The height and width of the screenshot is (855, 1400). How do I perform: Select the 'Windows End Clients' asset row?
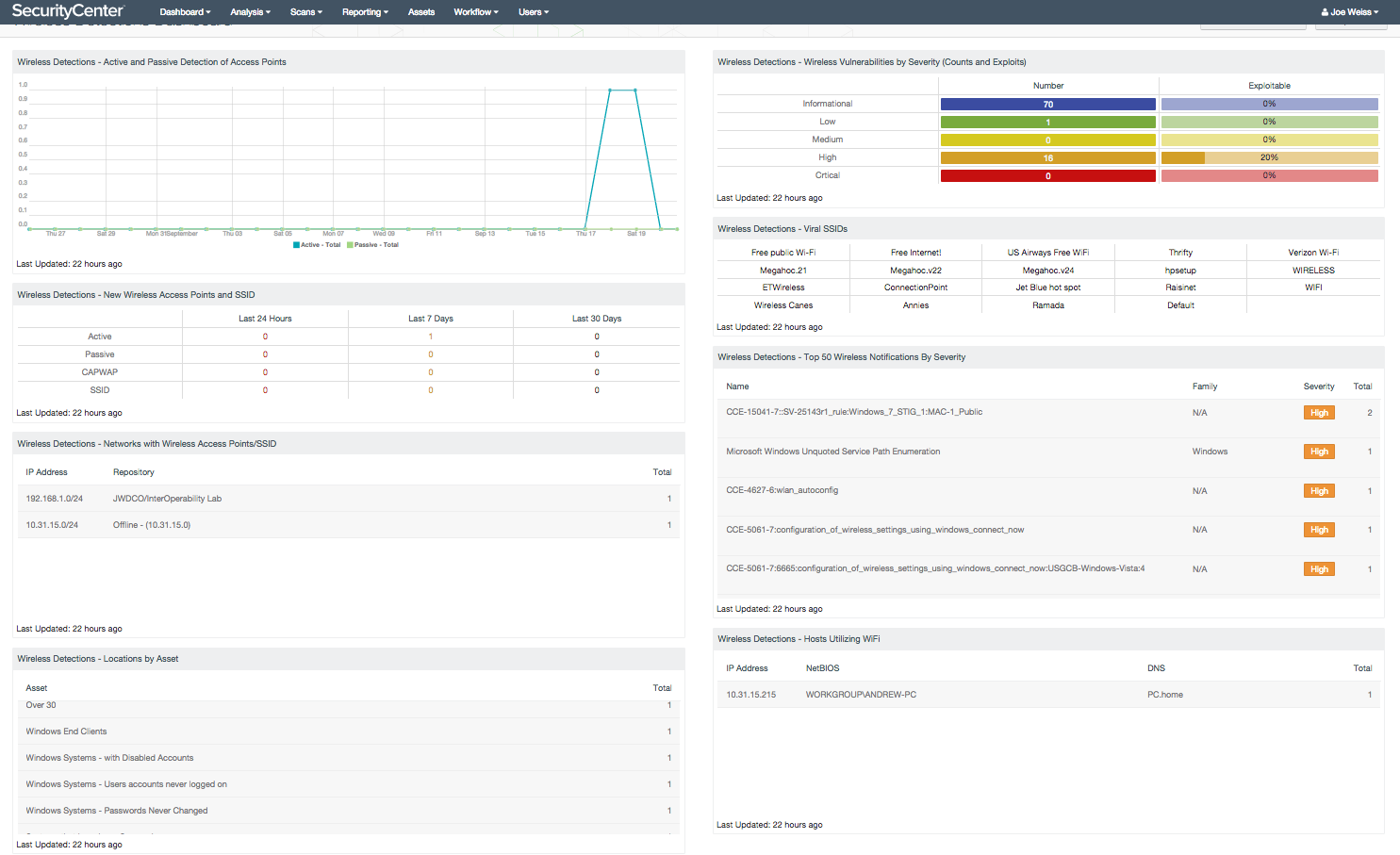(x=349, y=732)
